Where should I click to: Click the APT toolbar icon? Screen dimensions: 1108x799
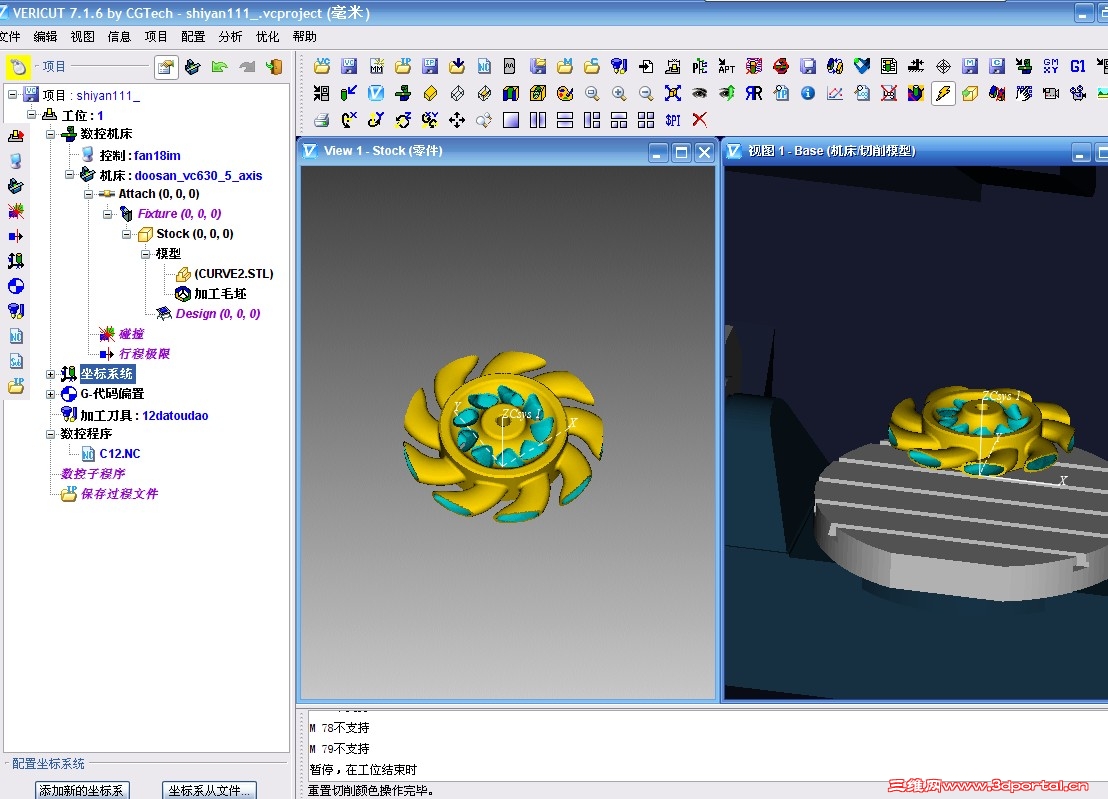726,66
